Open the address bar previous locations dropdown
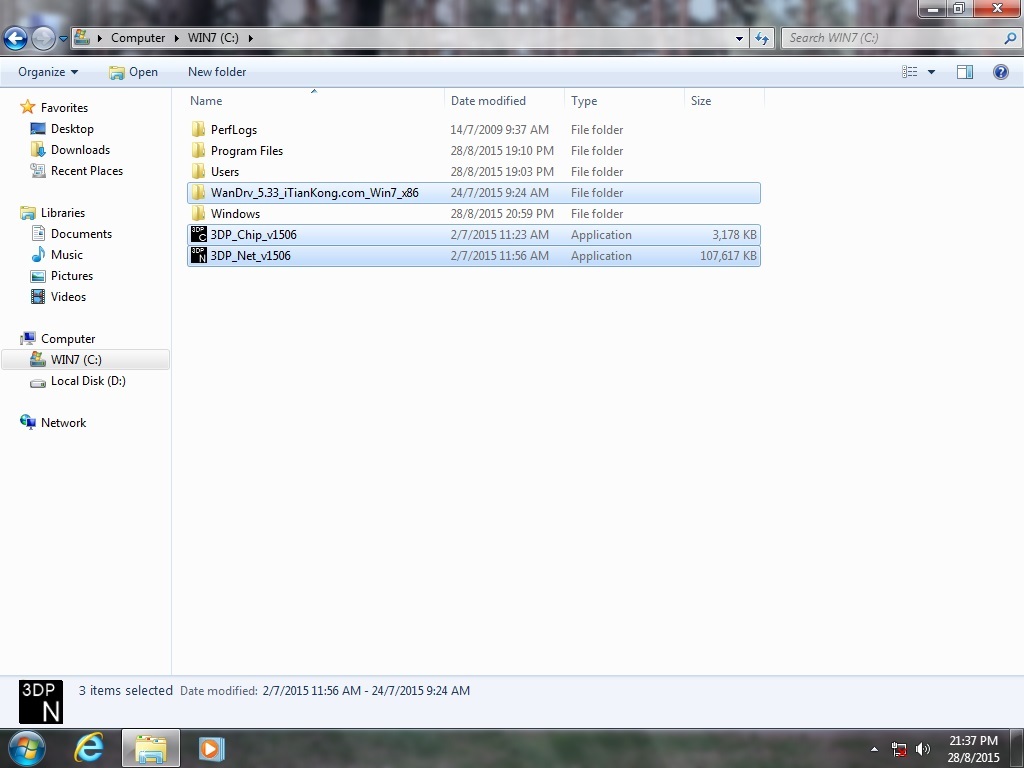This screenshot has height=768, width=1024. tap(739, 38)
